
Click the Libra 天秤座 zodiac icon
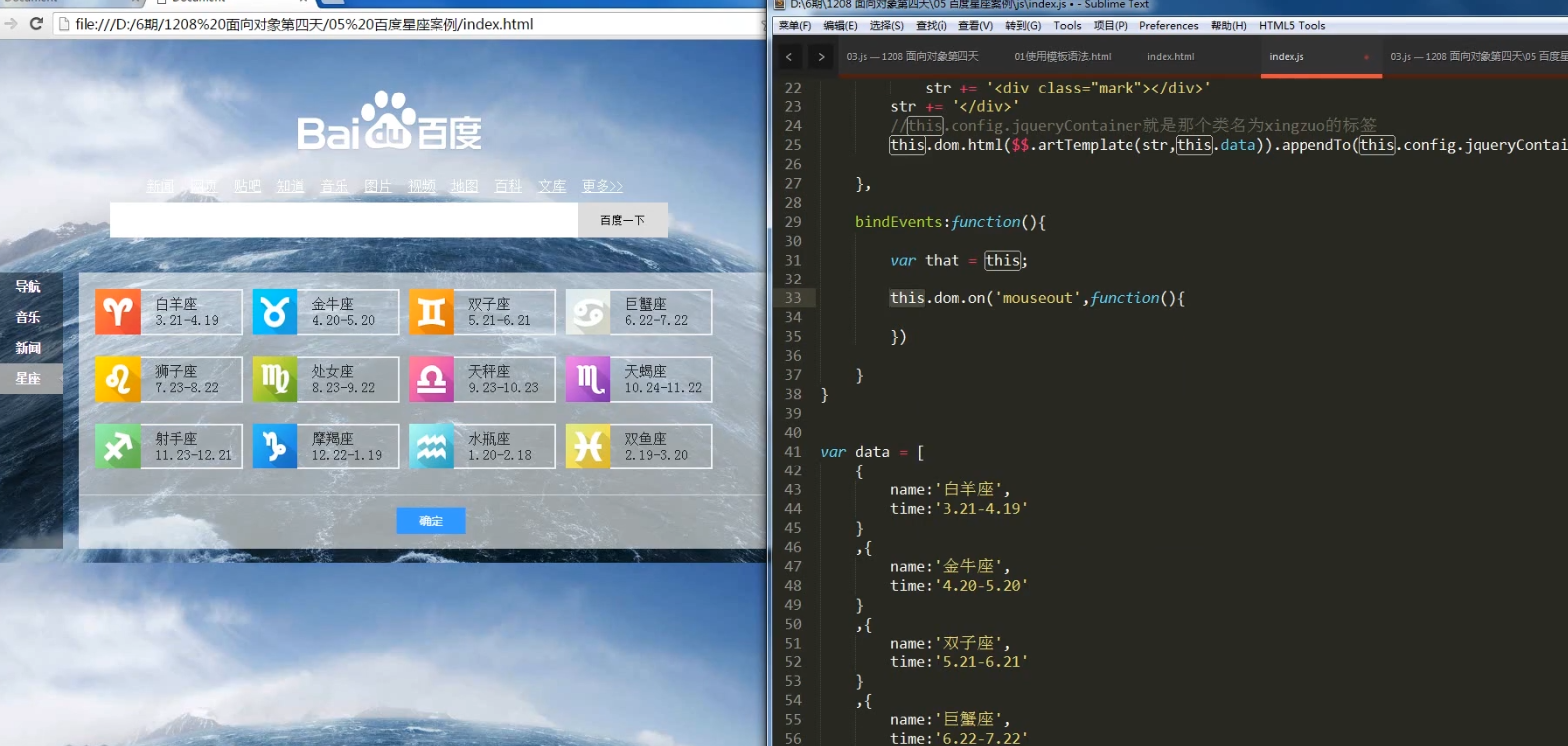point(432,379)
